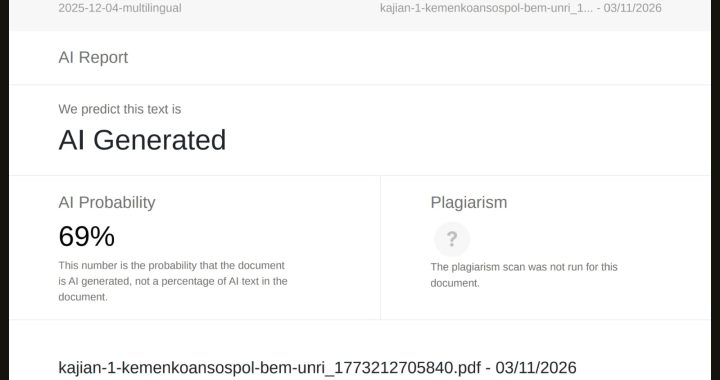This screenshot has width=720, height=380.
Task: Click the 03/11/2026 date in the top header
Action: (x=633, y=8)
